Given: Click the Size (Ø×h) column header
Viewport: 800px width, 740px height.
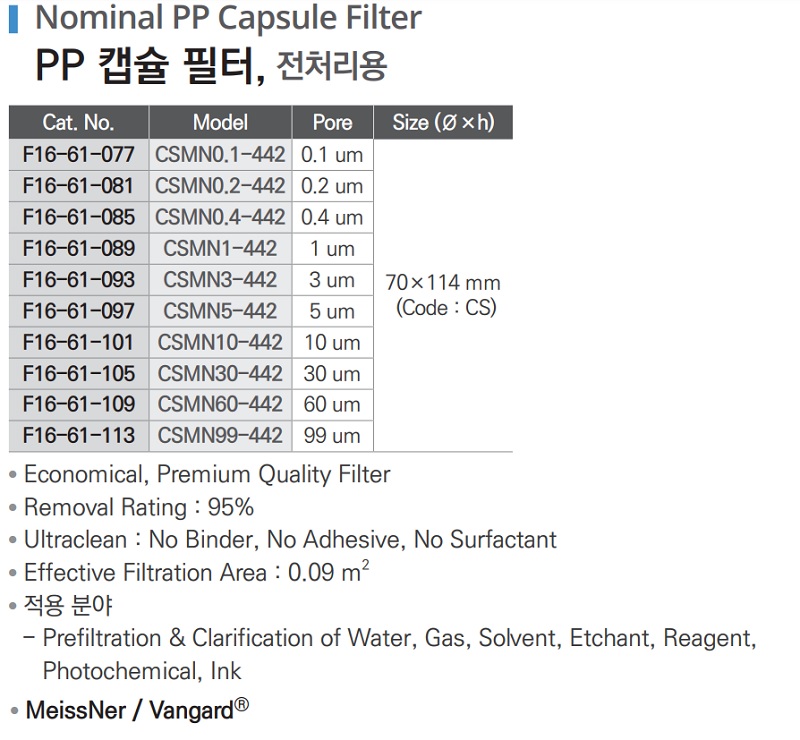Looking at the screenshot, I should (x=443, y=123).
